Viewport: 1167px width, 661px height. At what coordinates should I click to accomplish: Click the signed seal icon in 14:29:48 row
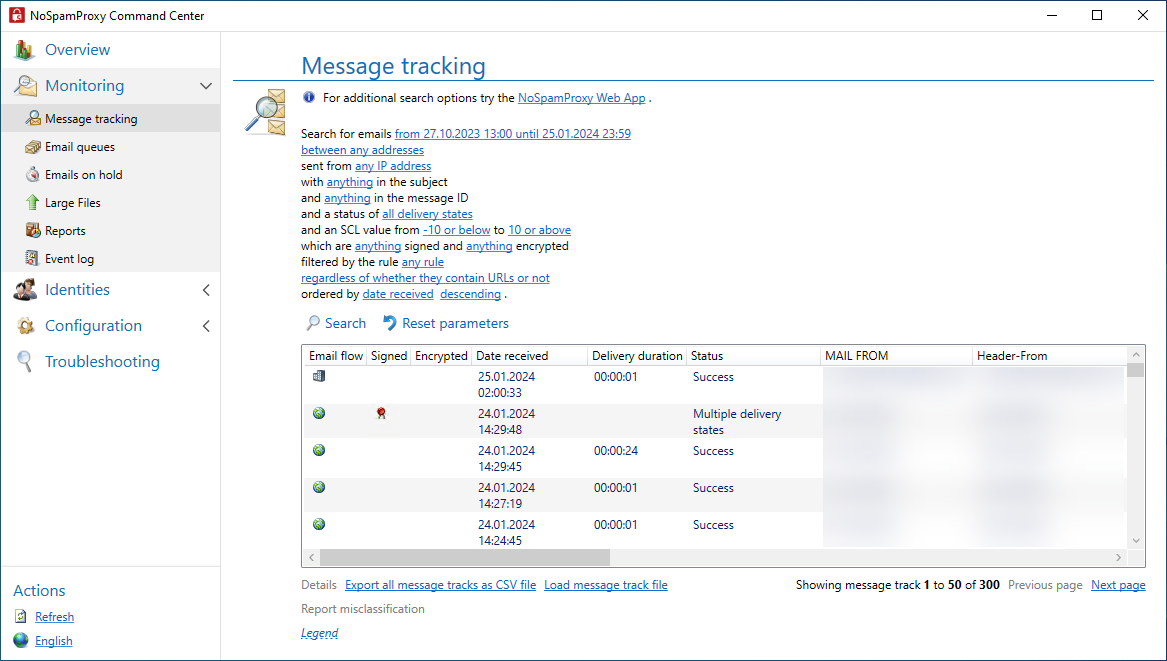click(381, 413)
